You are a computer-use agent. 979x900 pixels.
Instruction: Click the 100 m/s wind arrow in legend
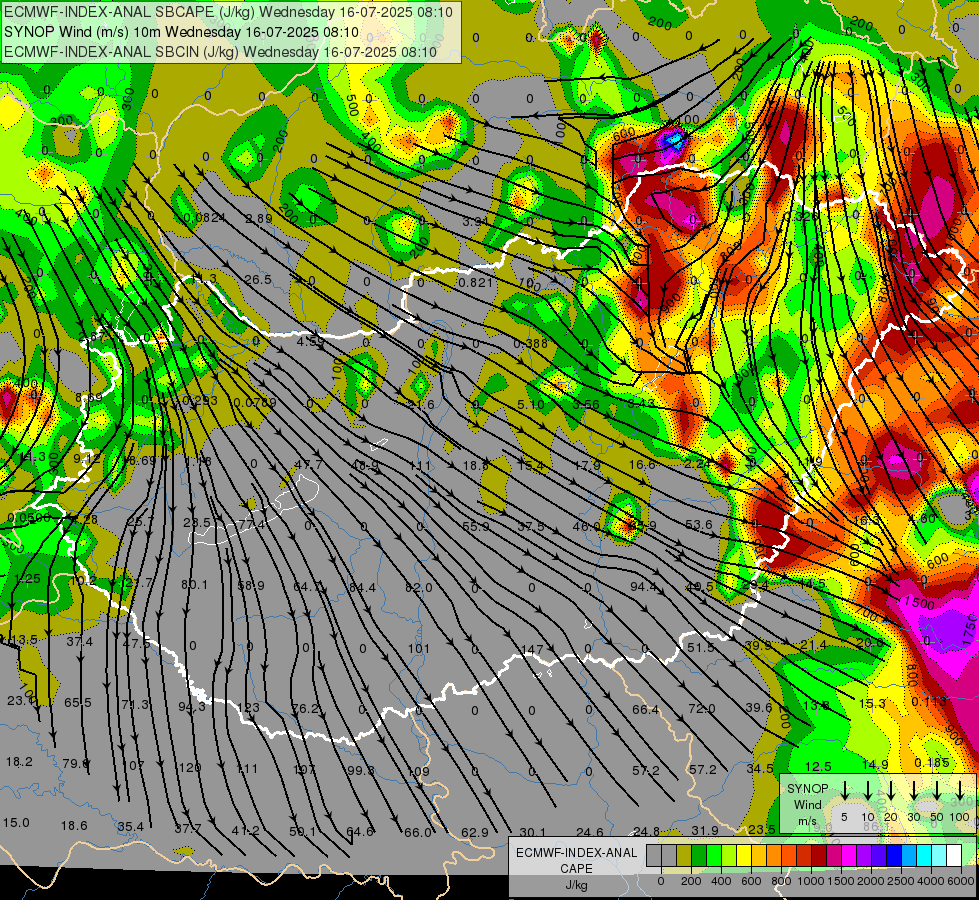click(x=960, y=790)
